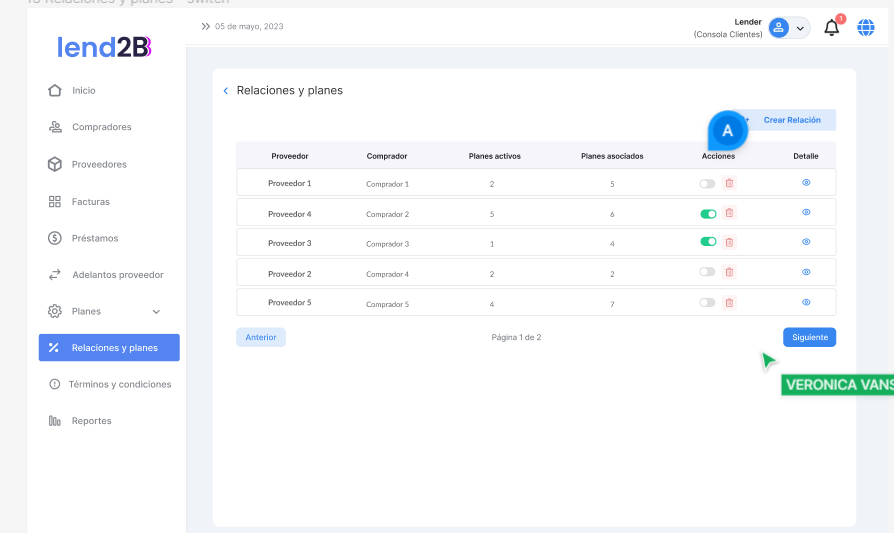Open detail eye icon for Proveedor 5
This screenshot has width=894, height=533.
(x=806, y=302)
